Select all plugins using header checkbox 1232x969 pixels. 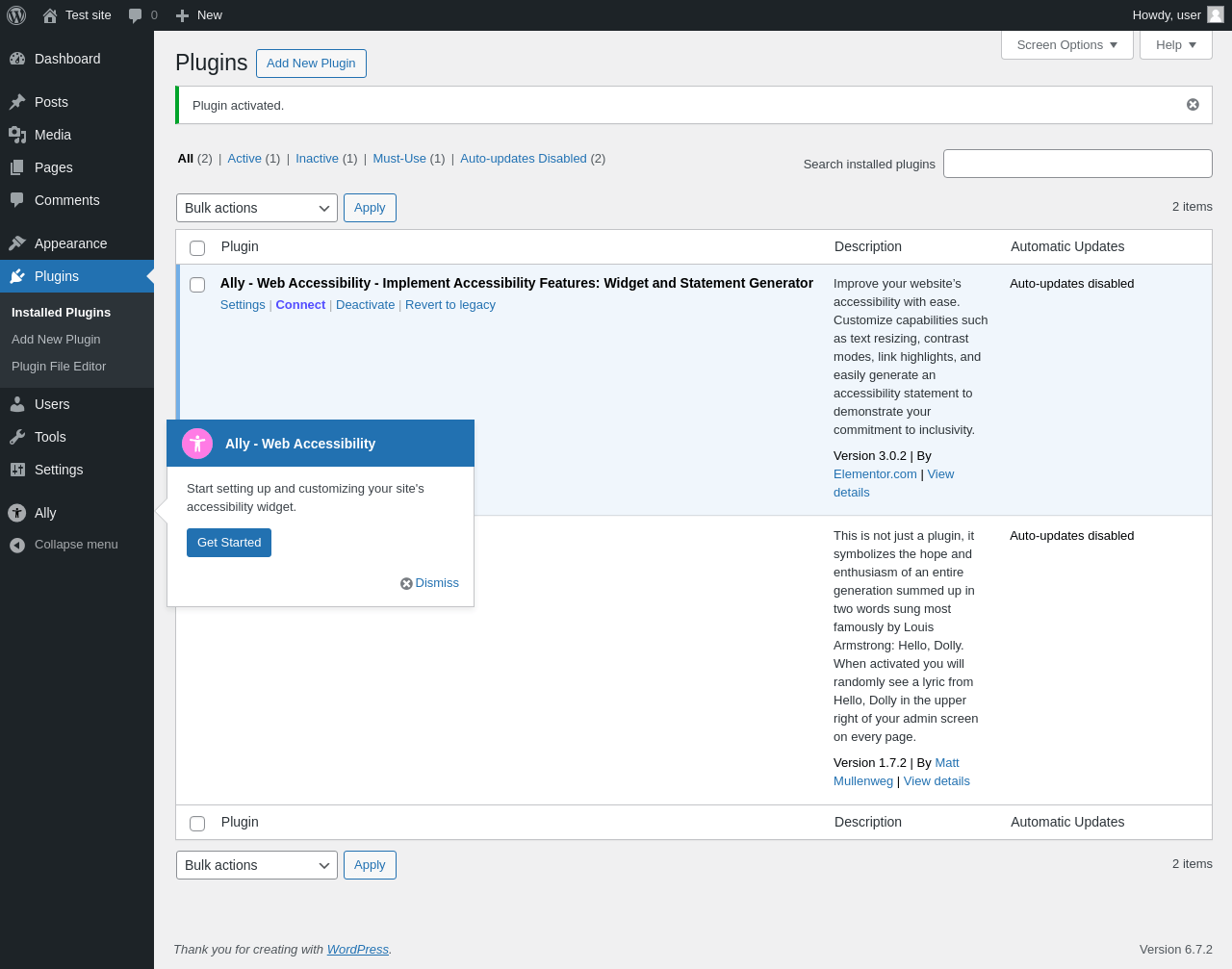(197, 248)
